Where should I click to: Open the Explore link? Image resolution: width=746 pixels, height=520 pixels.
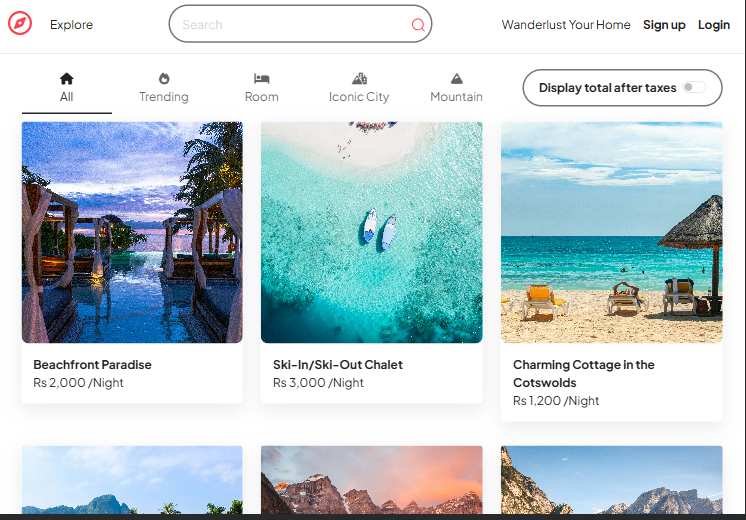pyautogui.click(x=71, y=25)
